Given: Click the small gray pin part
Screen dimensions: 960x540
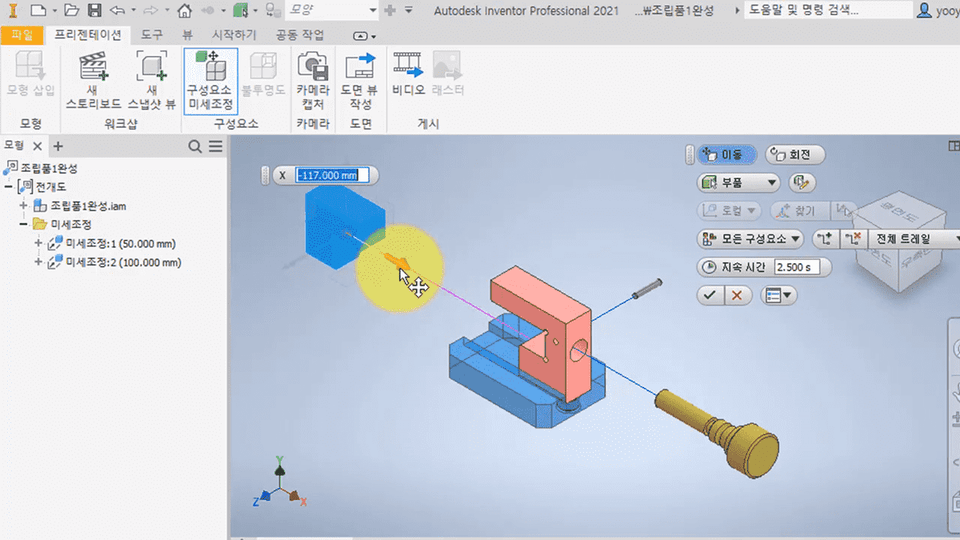Looking at the screenshot, I should (x=647, y=289).
